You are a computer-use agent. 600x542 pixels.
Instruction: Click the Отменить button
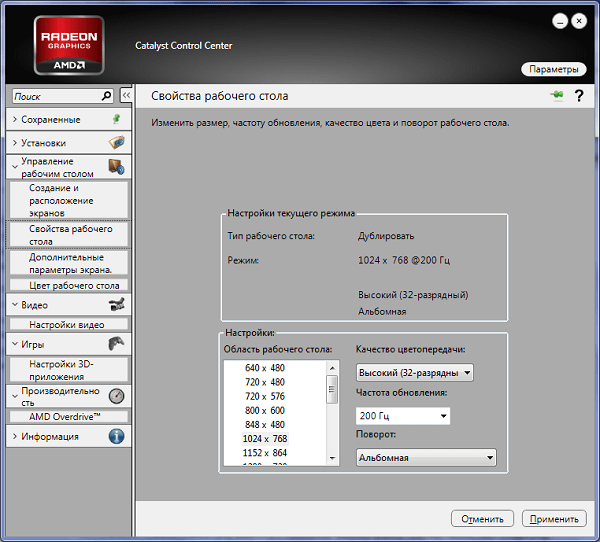coord(482,519)
